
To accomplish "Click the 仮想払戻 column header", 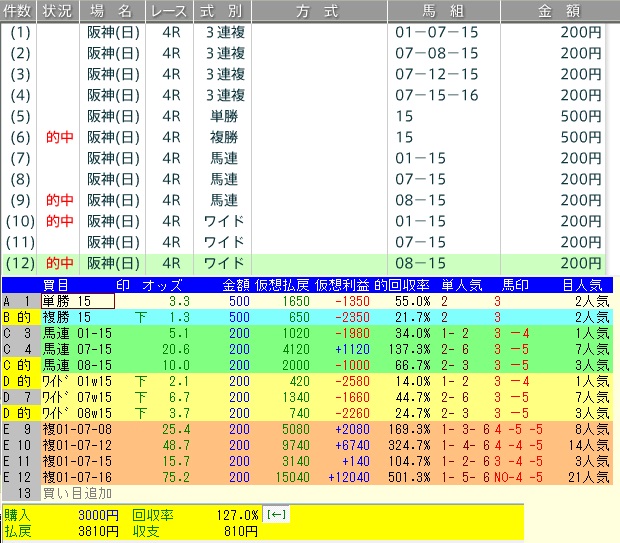I will point(283,285).
